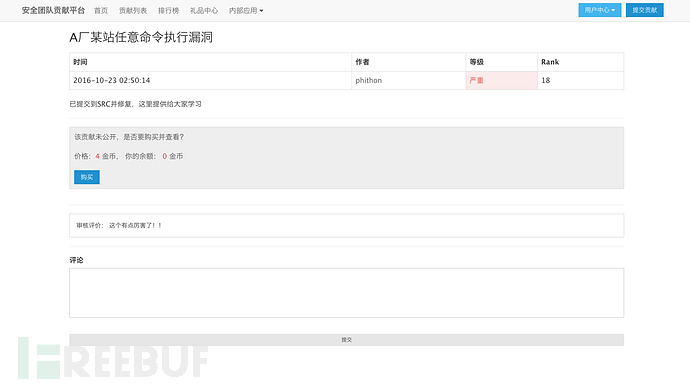Select the date 2016-10-23 02:50:14
The image size is (690, 386).
click(x=112, y=80)
